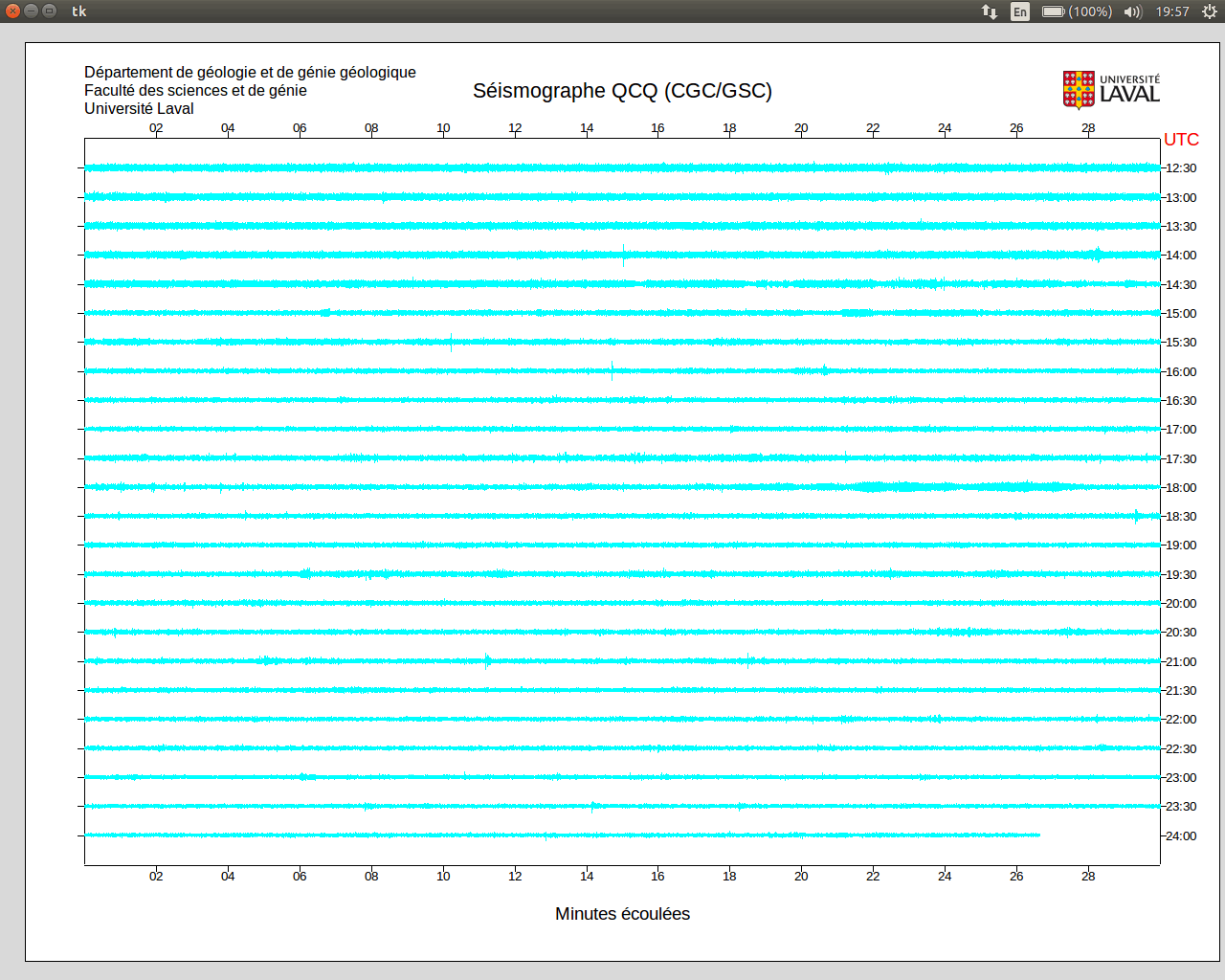Open the network connections indicator
Viewport: 1225px width, 980px height.
tap(990, 11)
